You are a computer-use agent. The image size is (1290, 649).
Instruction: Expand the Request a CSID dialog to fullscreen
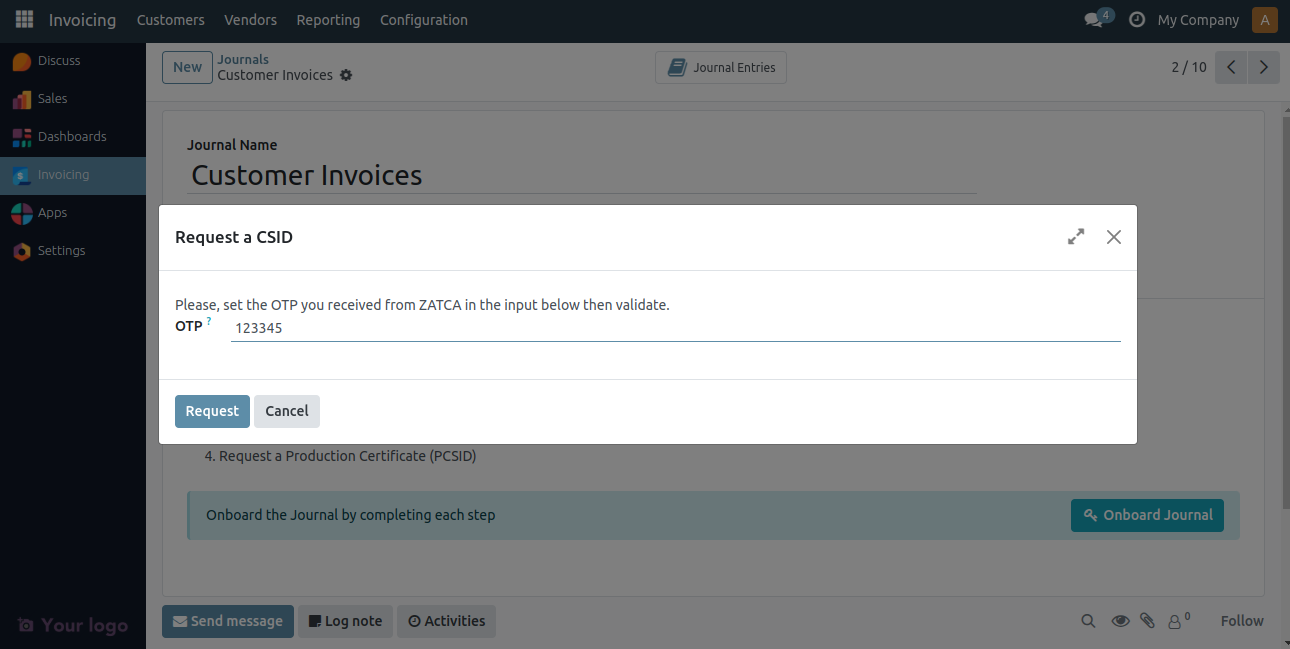point(1075,237)
